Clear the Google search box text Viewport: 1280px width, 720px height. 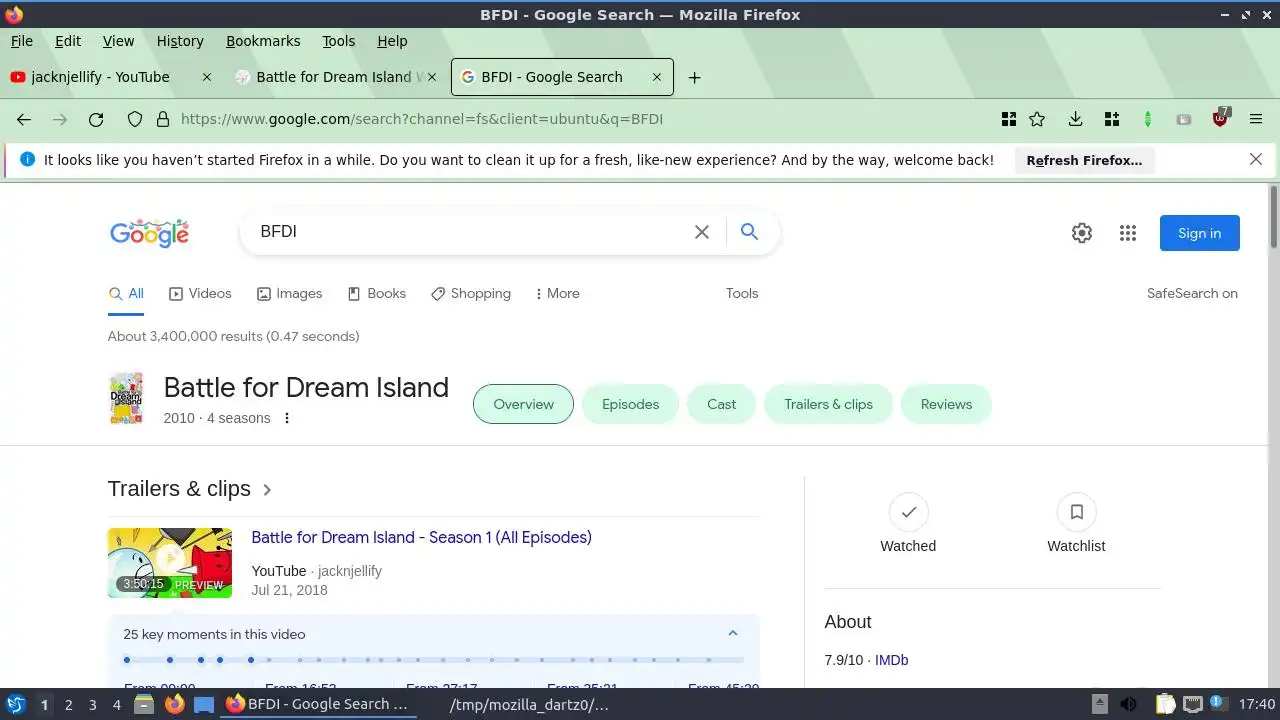[702, 232]
